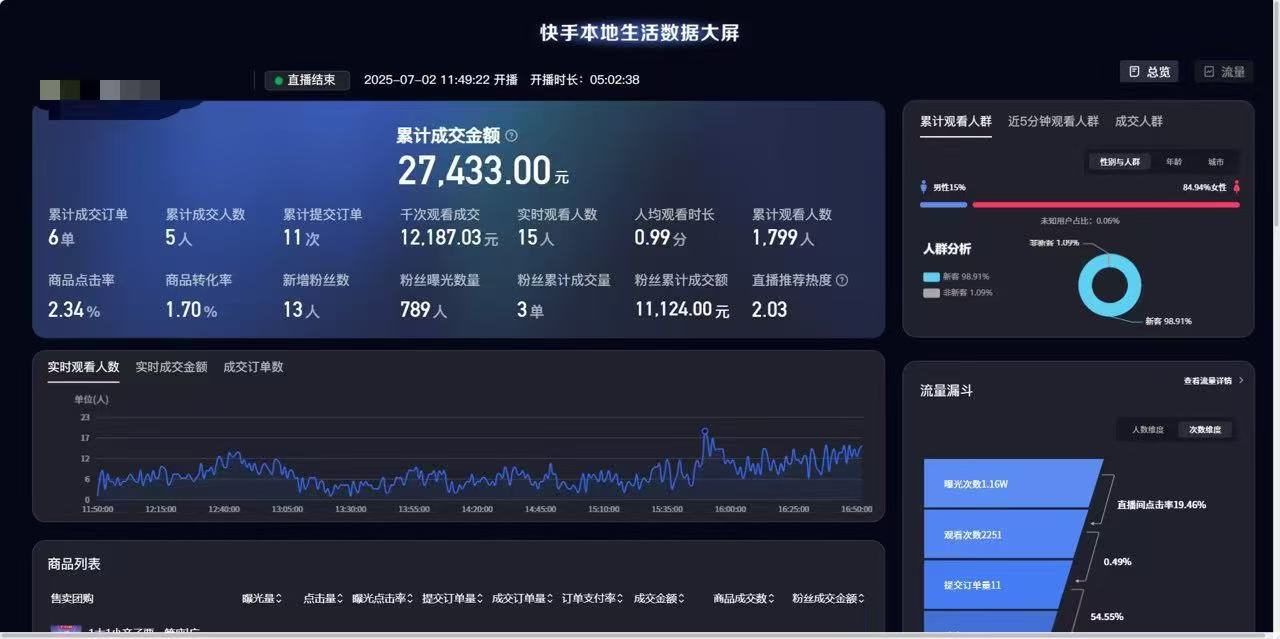The height and width of the screenshot is (639, 1280).
Task: Sort product list by 提交订单量 arrows
Action: tap(481, 599)
